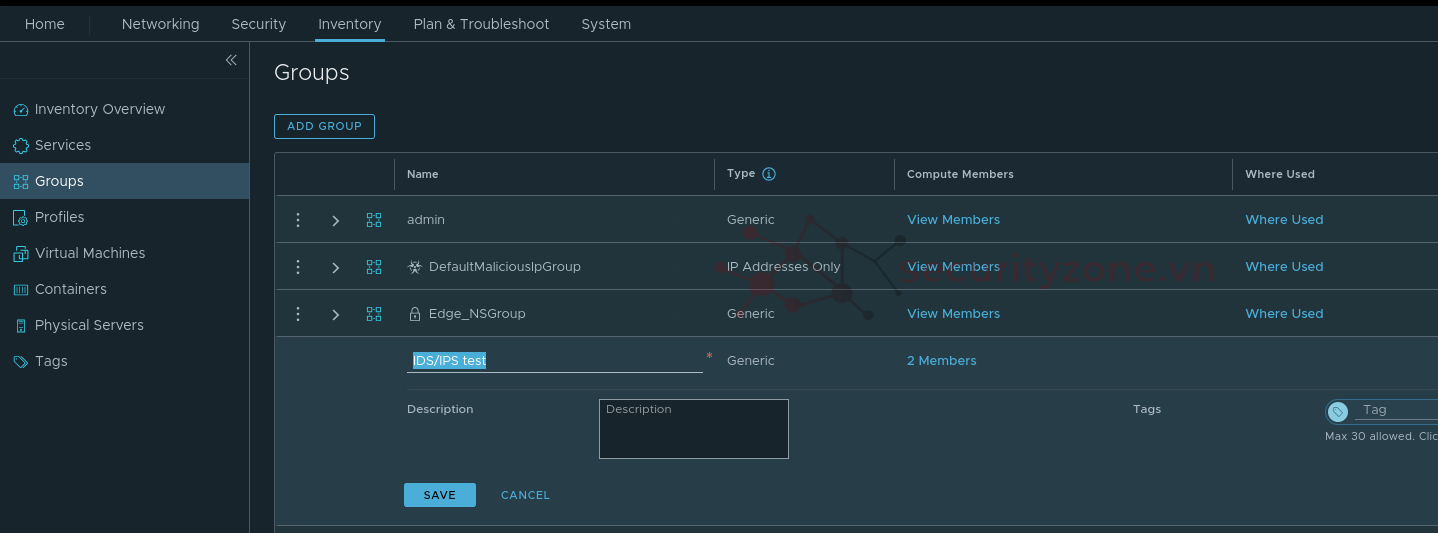Collapse the left sidebar with double-chevron icon
The image size is (1438, 533).
231,60
